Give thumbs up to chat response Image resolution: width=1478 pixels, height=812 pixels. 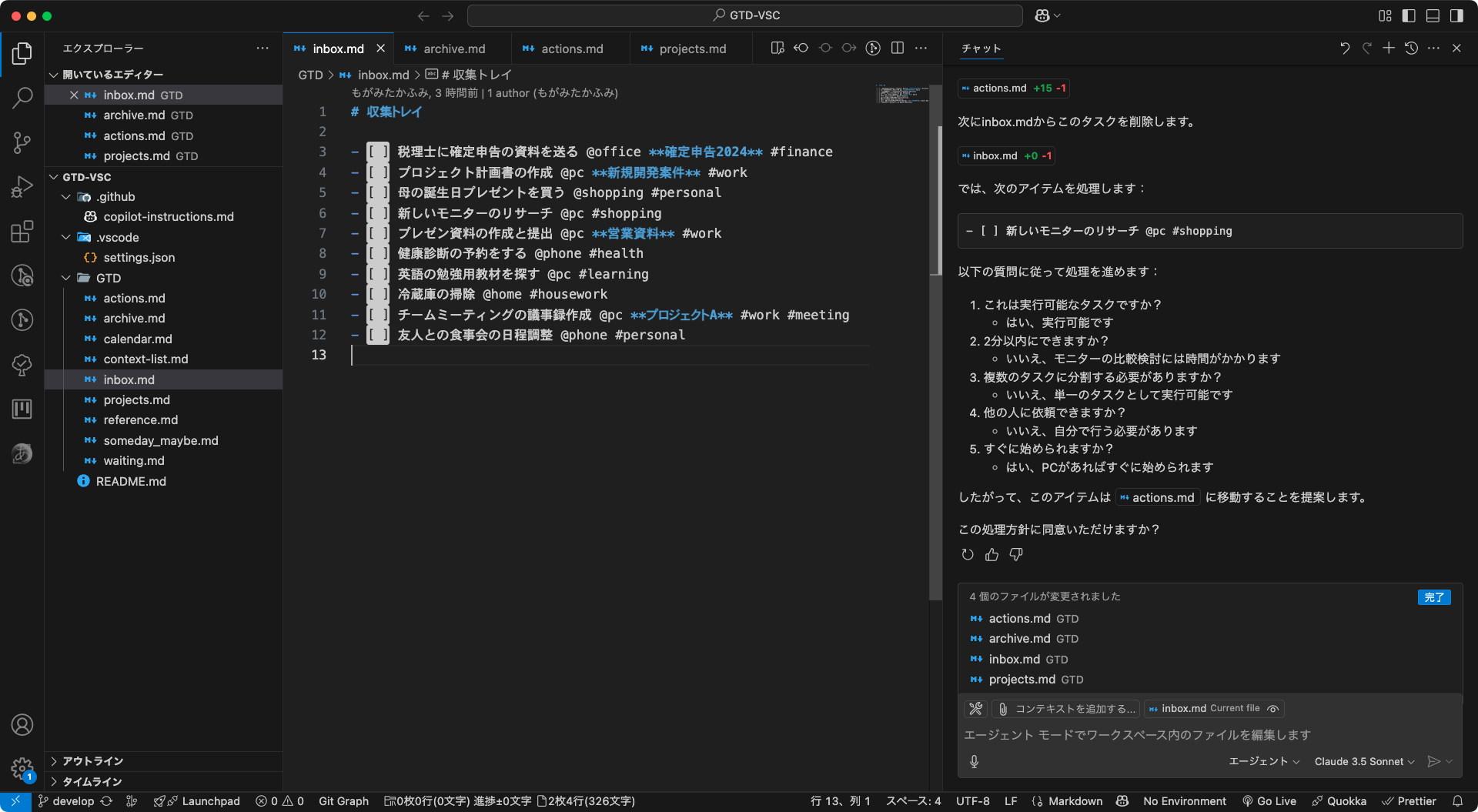tap(991, 554)
